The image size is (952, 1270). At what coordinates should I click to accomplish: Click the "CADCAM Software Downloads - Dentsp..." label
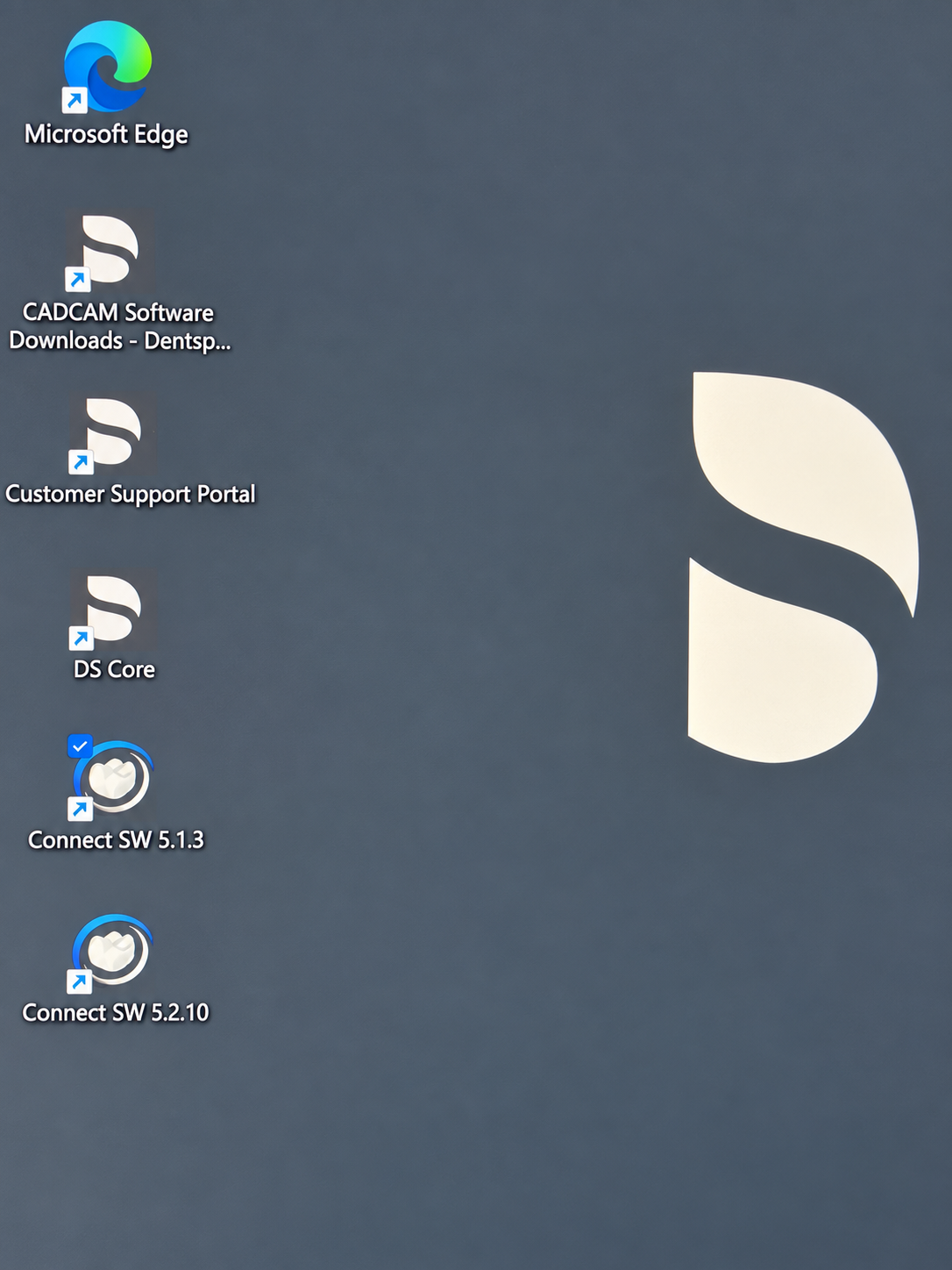point(119,326)
